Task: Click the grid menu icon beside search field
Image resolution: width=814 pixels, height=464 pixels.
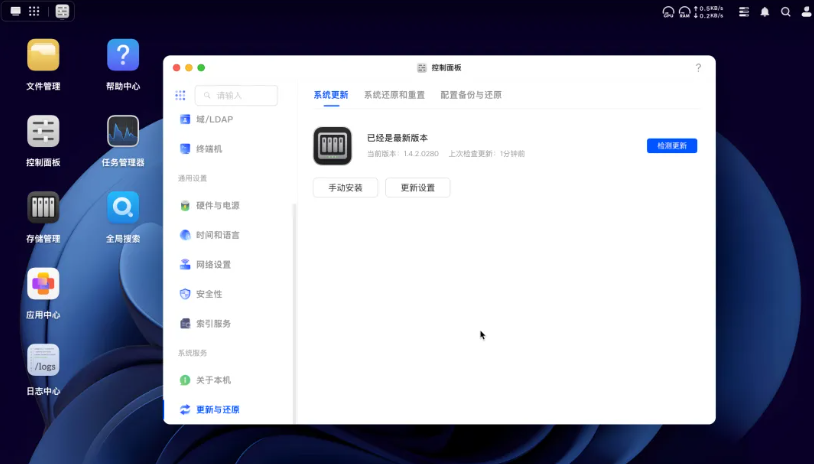Action: click(180, 95)
